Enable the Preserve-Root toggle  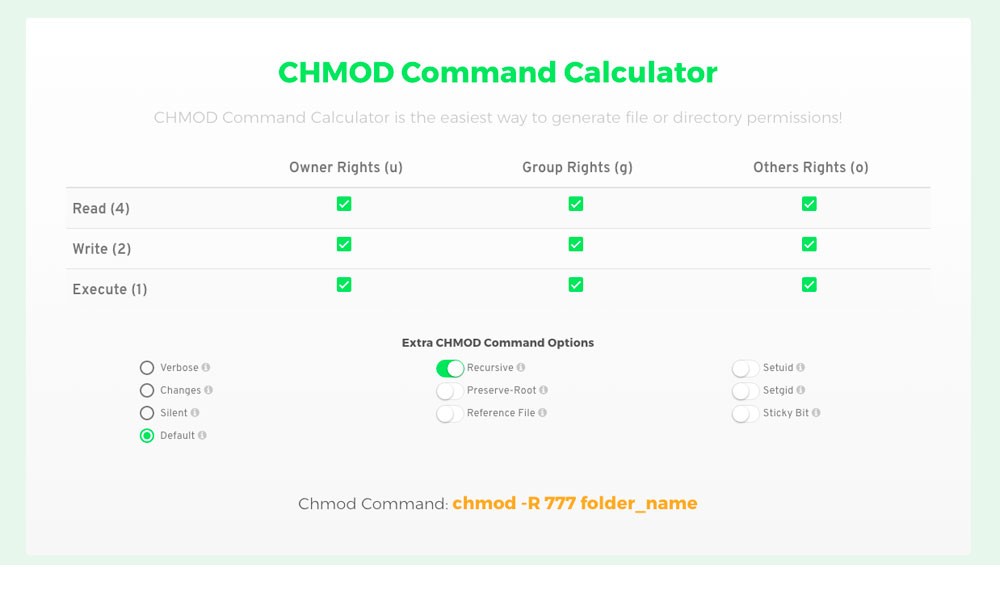click(x=450, y=391)
